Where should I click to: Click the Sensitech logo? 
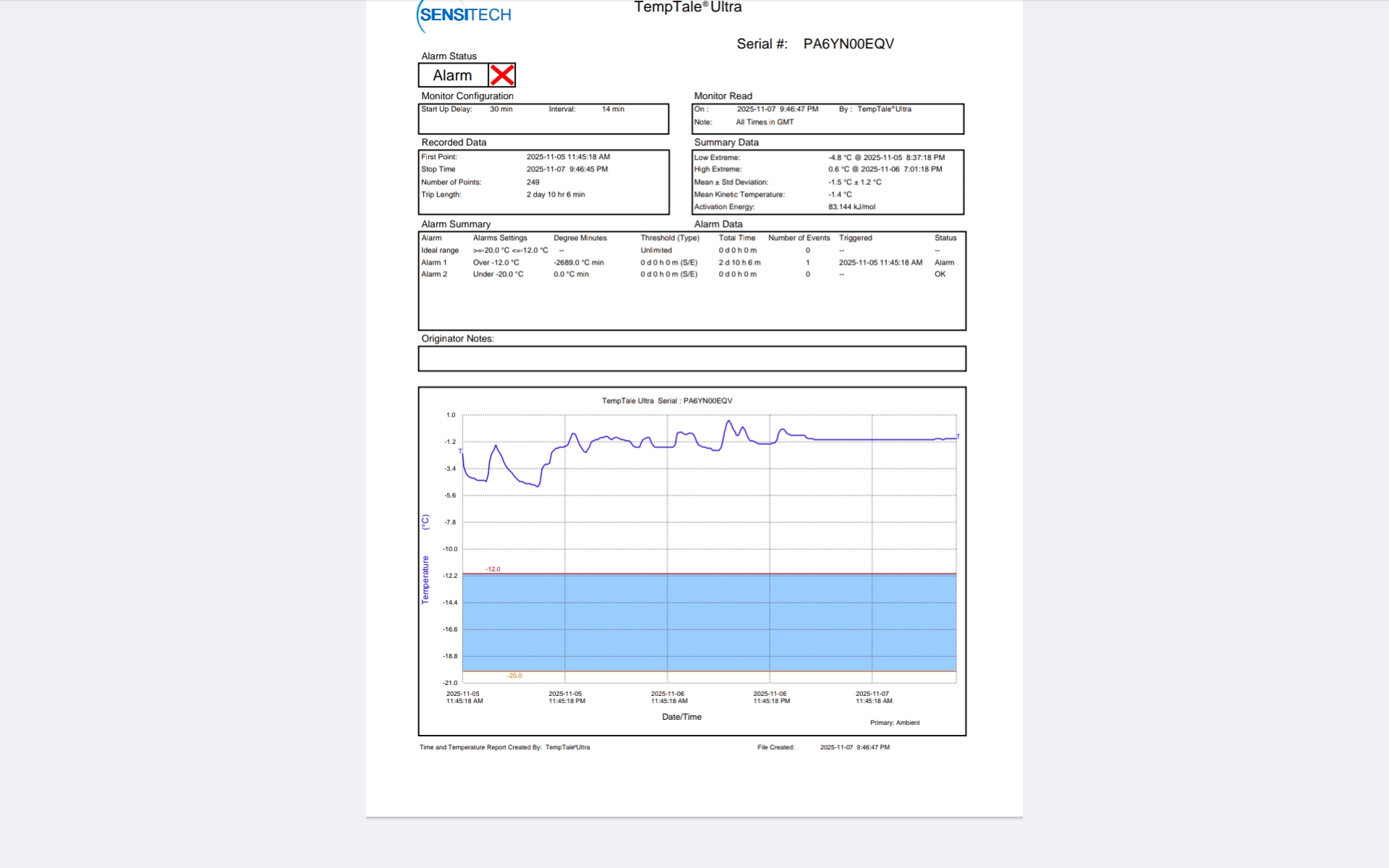pos(464,15)
